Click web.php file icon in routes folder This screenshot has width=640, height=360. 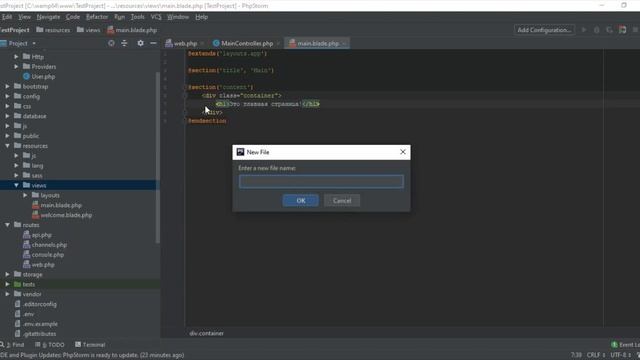(27, 264)
